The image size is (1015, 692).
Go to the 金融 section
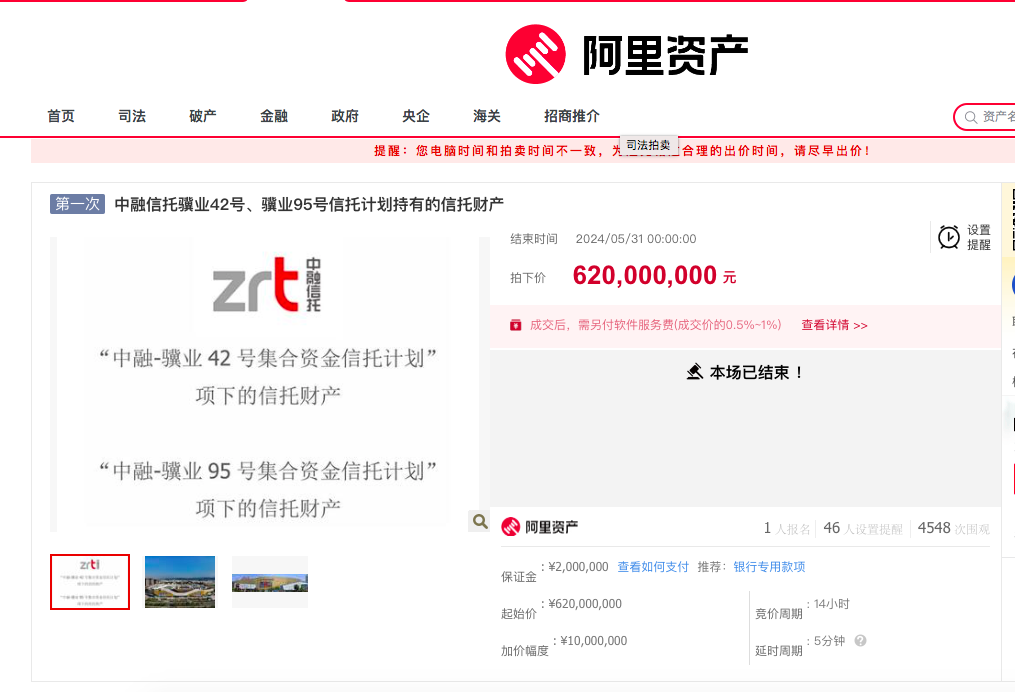click(274, 116)
